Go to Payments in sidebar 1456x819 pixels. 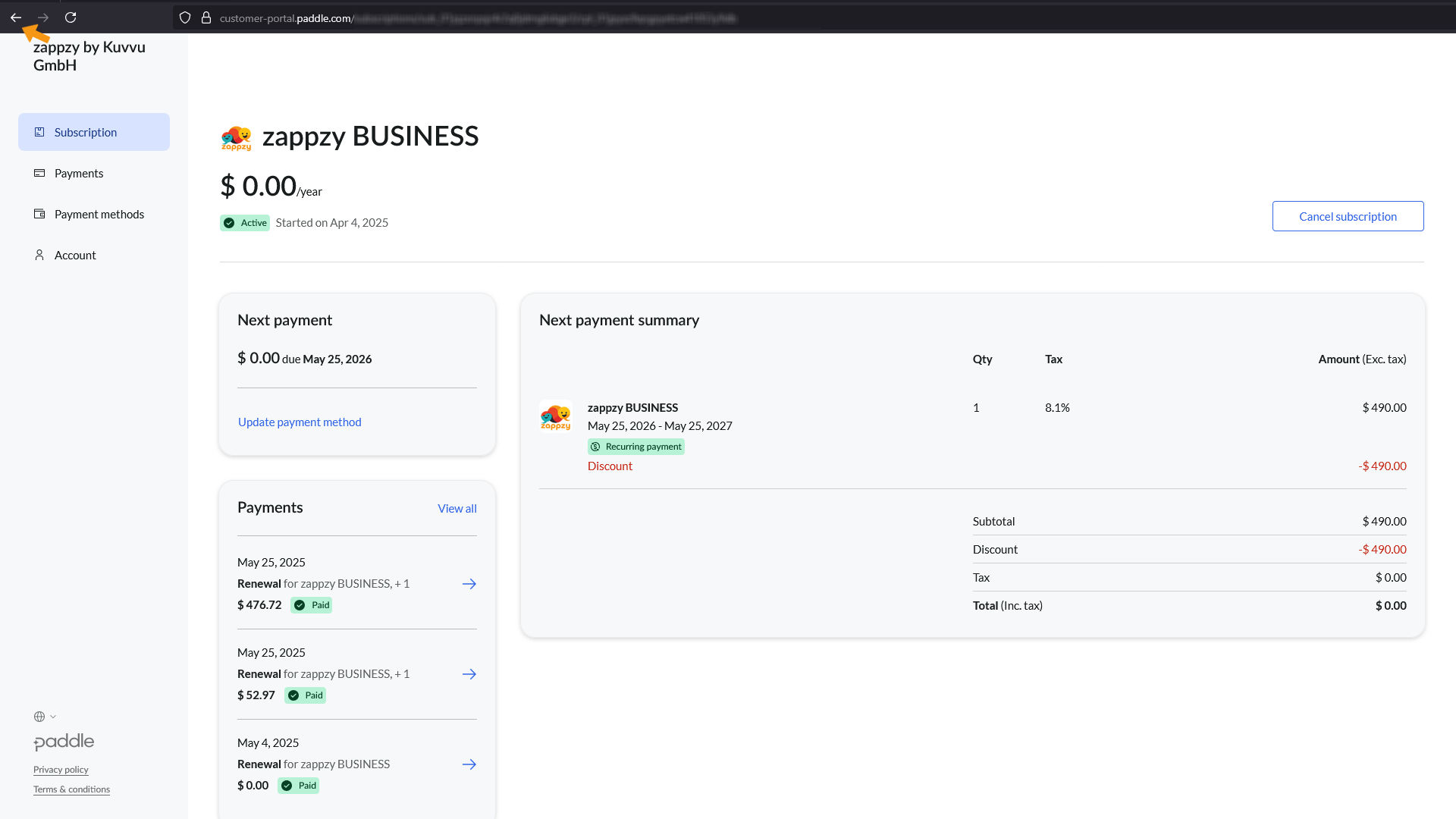click(79, 173)
